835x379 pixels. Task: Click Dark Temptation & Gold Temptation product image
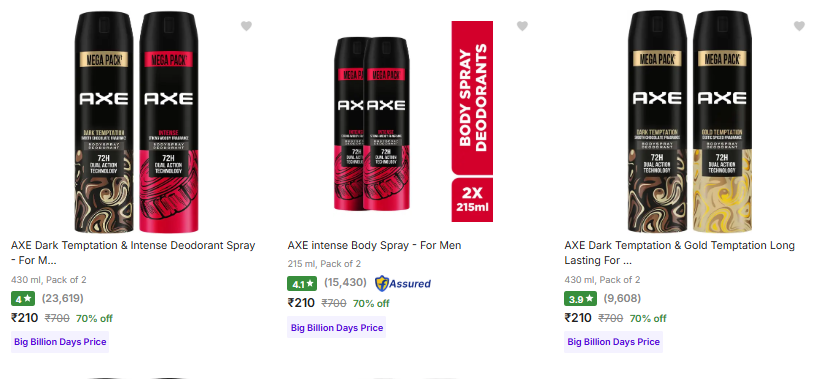[690, 121]
